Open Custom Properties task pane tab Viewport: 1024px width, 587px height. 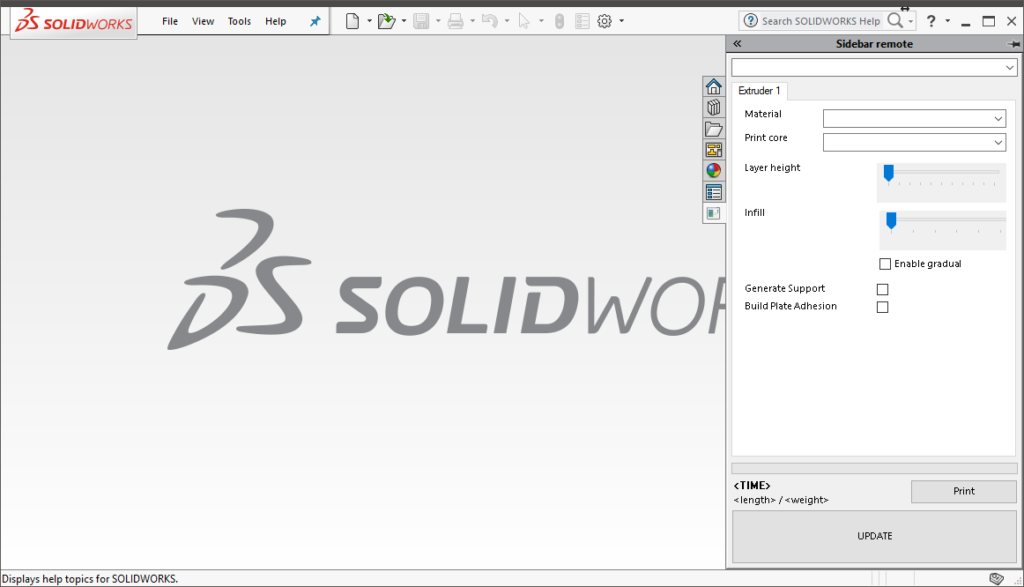point(713,192)
